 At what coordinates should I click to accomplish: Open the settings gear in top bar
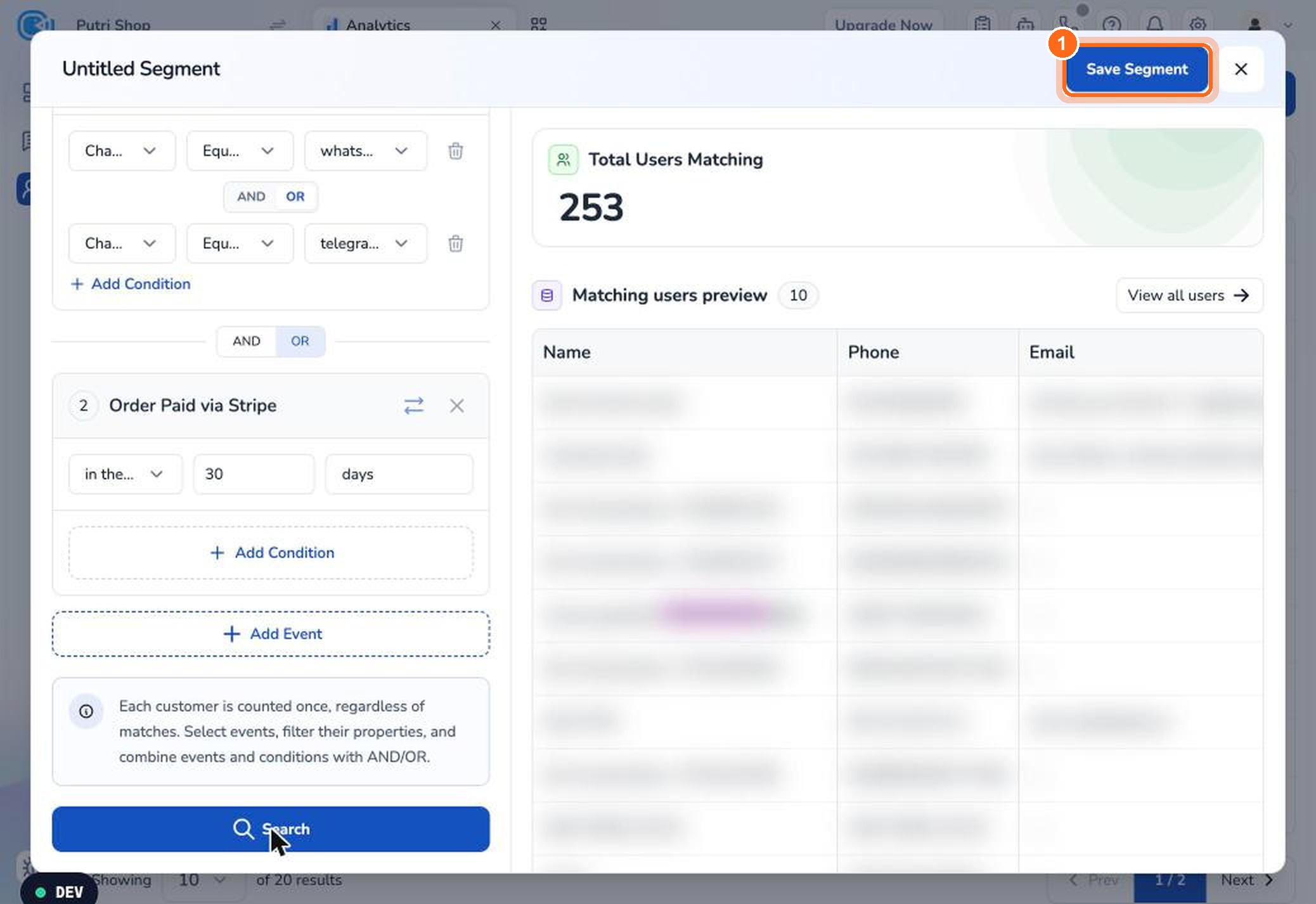(1197, 24)
